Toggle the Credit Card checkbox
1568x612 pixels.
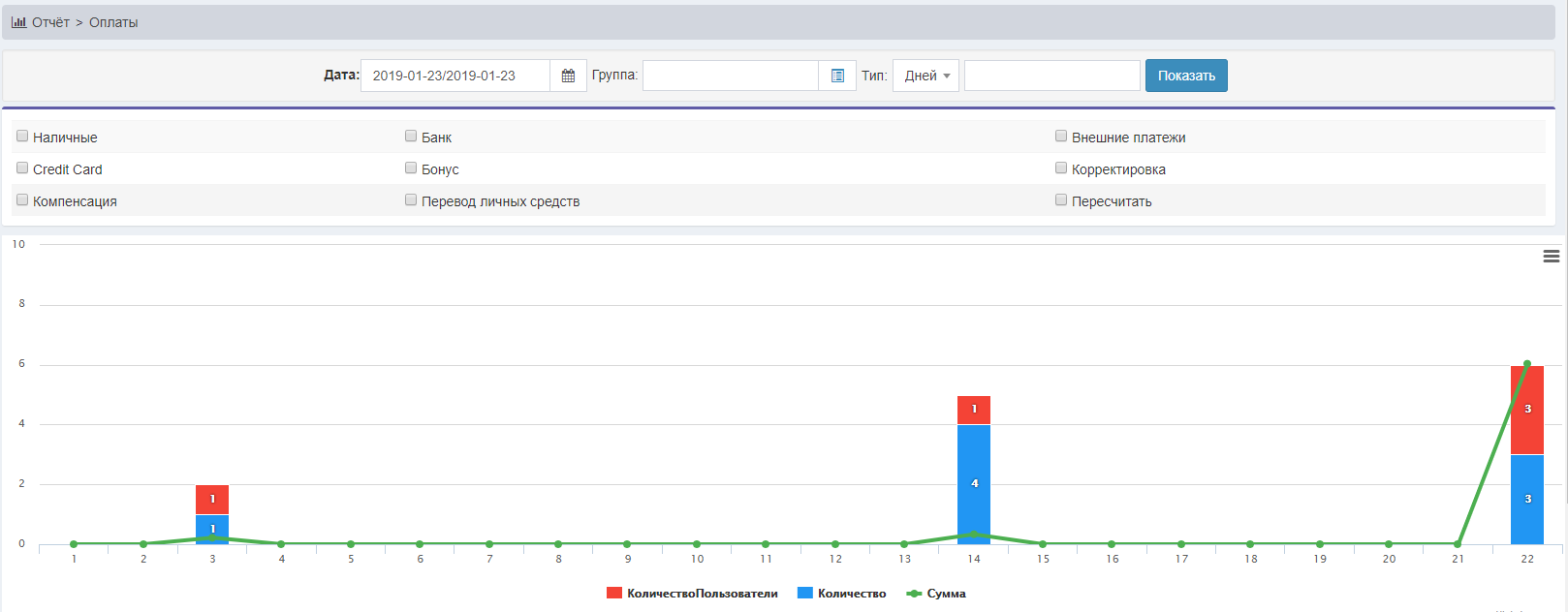tap(22, 168)
